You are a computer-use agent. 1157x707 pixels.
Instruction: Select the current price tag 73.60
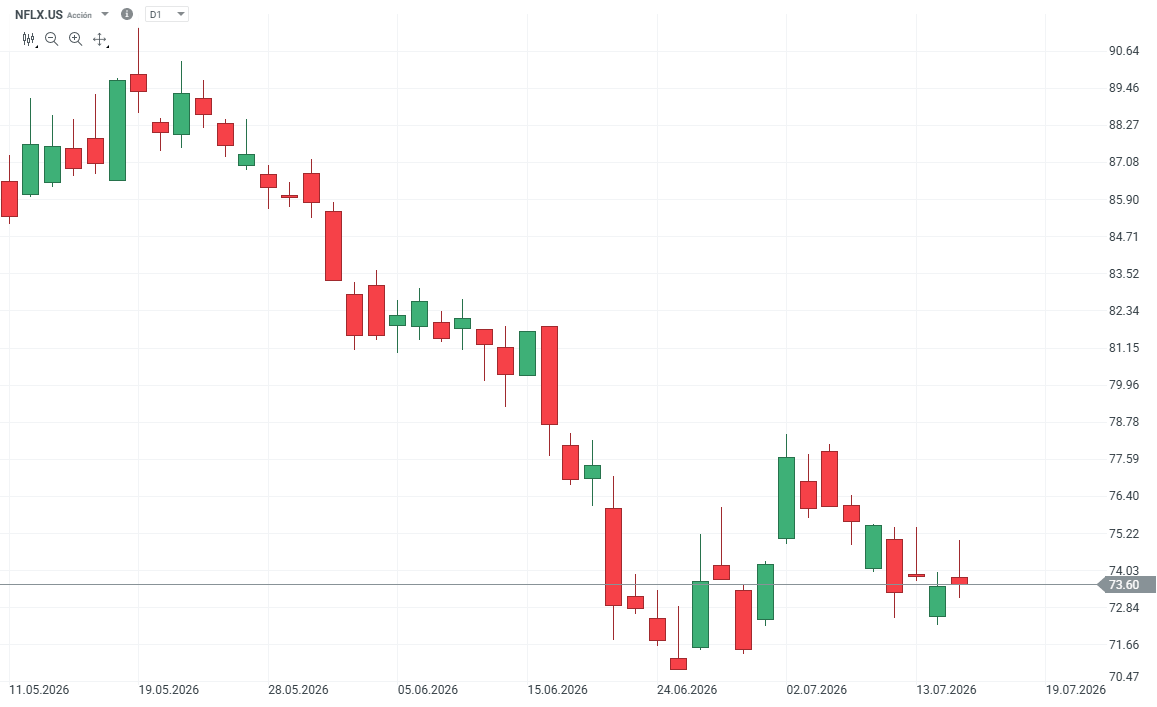1127,584
